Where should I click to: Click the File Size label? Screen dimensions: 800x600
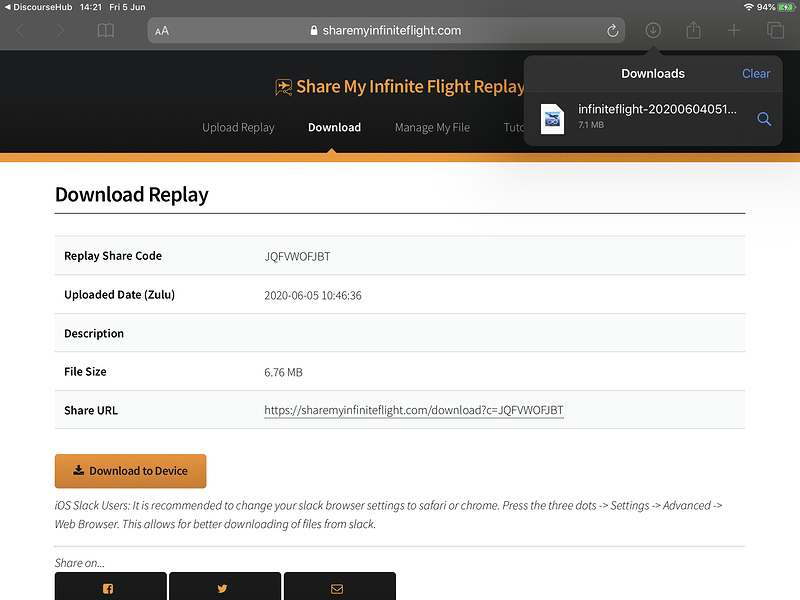tap(85, 371)
